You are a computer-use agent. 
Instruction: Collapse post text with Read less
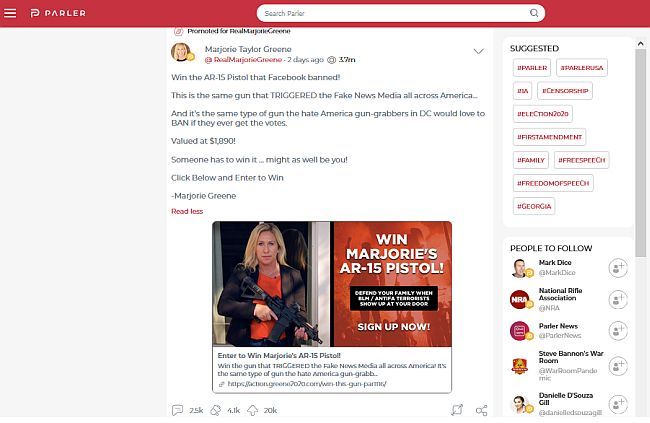coord(187,212)
